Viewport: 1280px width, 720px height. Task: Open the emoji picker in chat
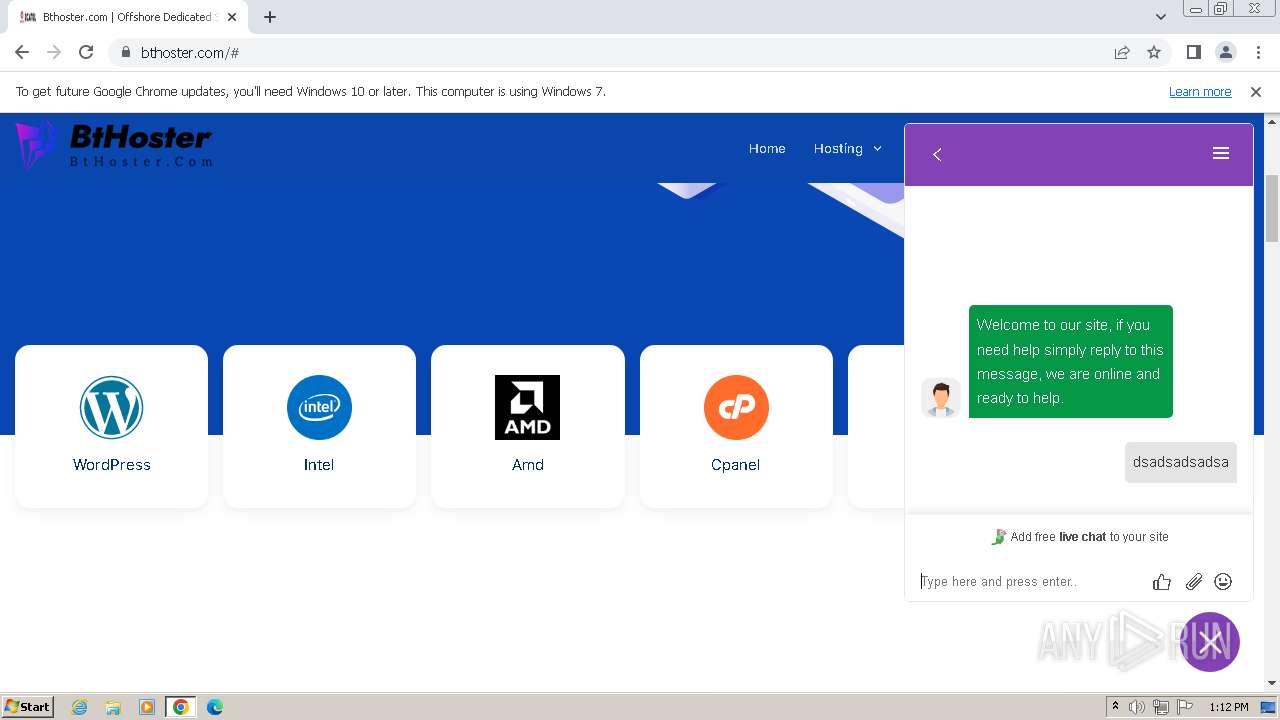1223,581
